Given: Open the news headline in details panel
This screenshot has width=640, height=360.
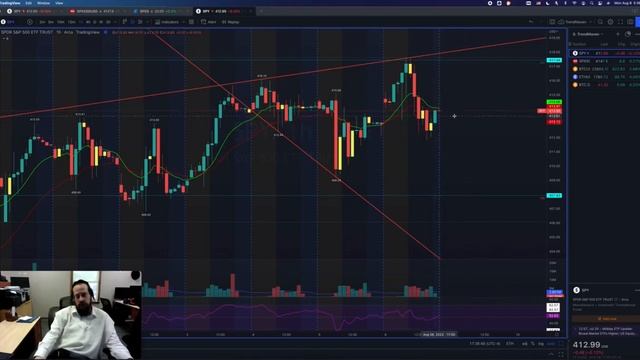Looking at the screenshot, I should pyautogui.click(x=606, y=331).
